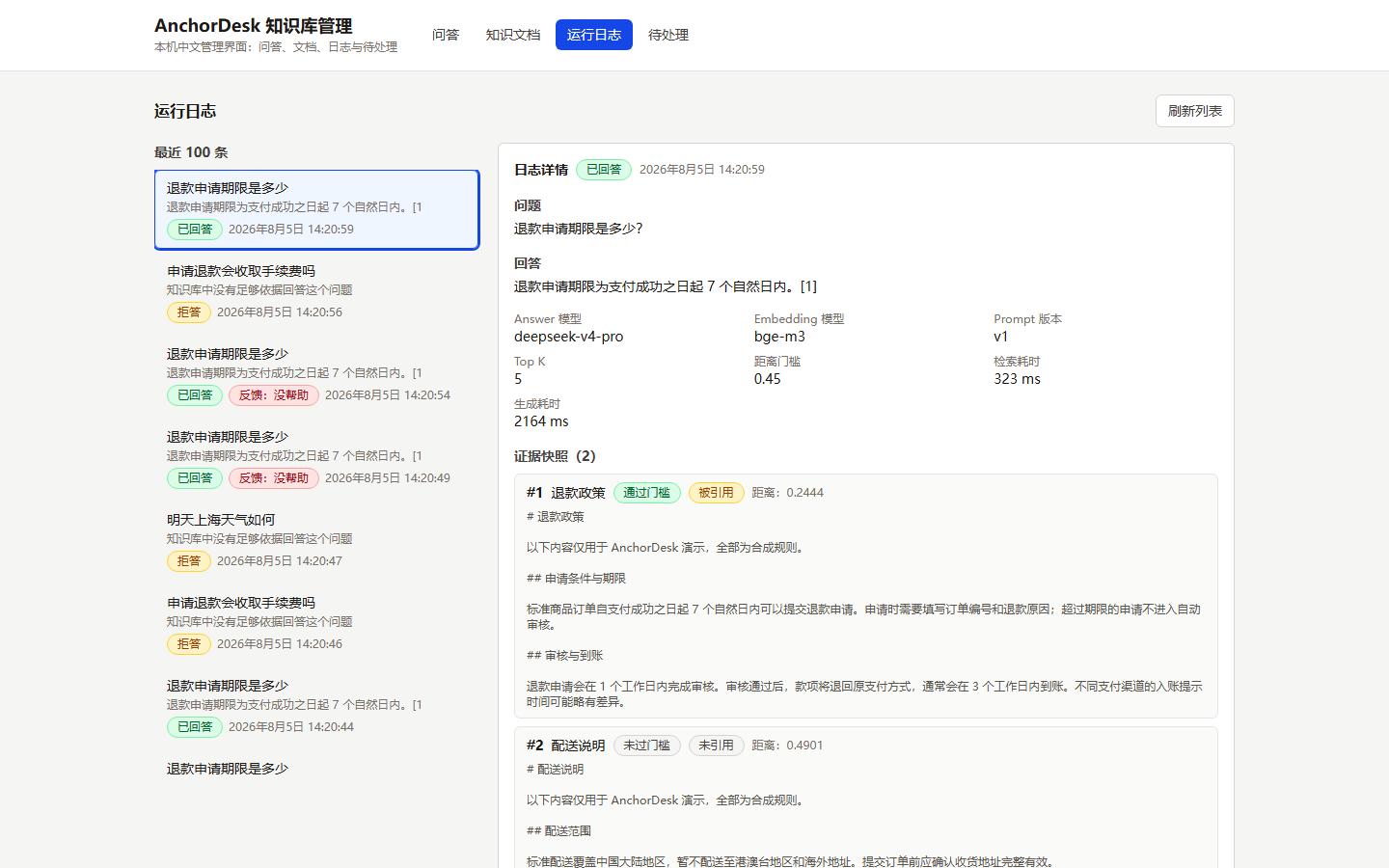Click the #2 配送说明 evidence title
Viewport: 1389px width, 868px height.
(x=566, y=746)
